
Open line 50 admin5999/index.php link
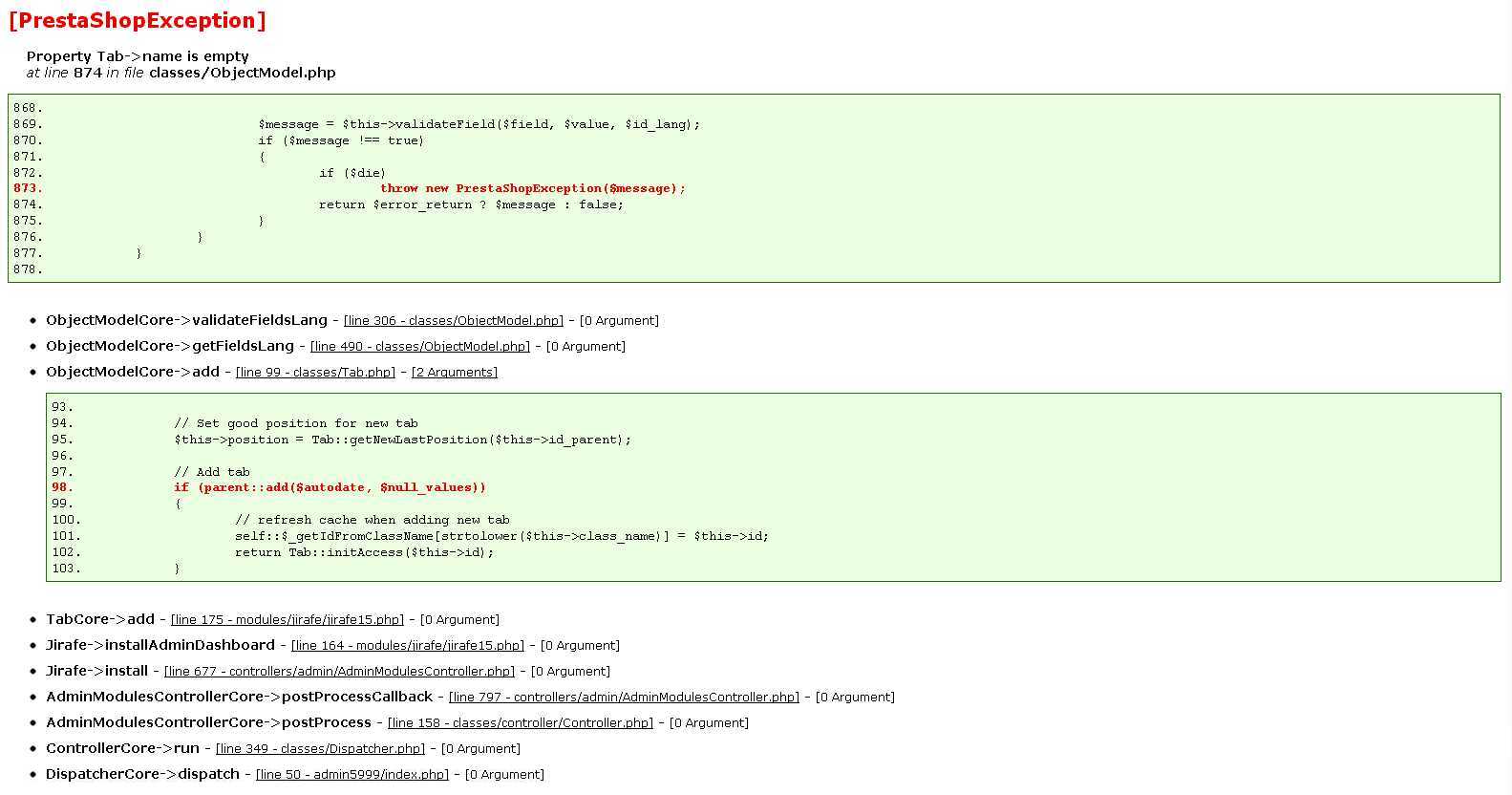[352, 775]
